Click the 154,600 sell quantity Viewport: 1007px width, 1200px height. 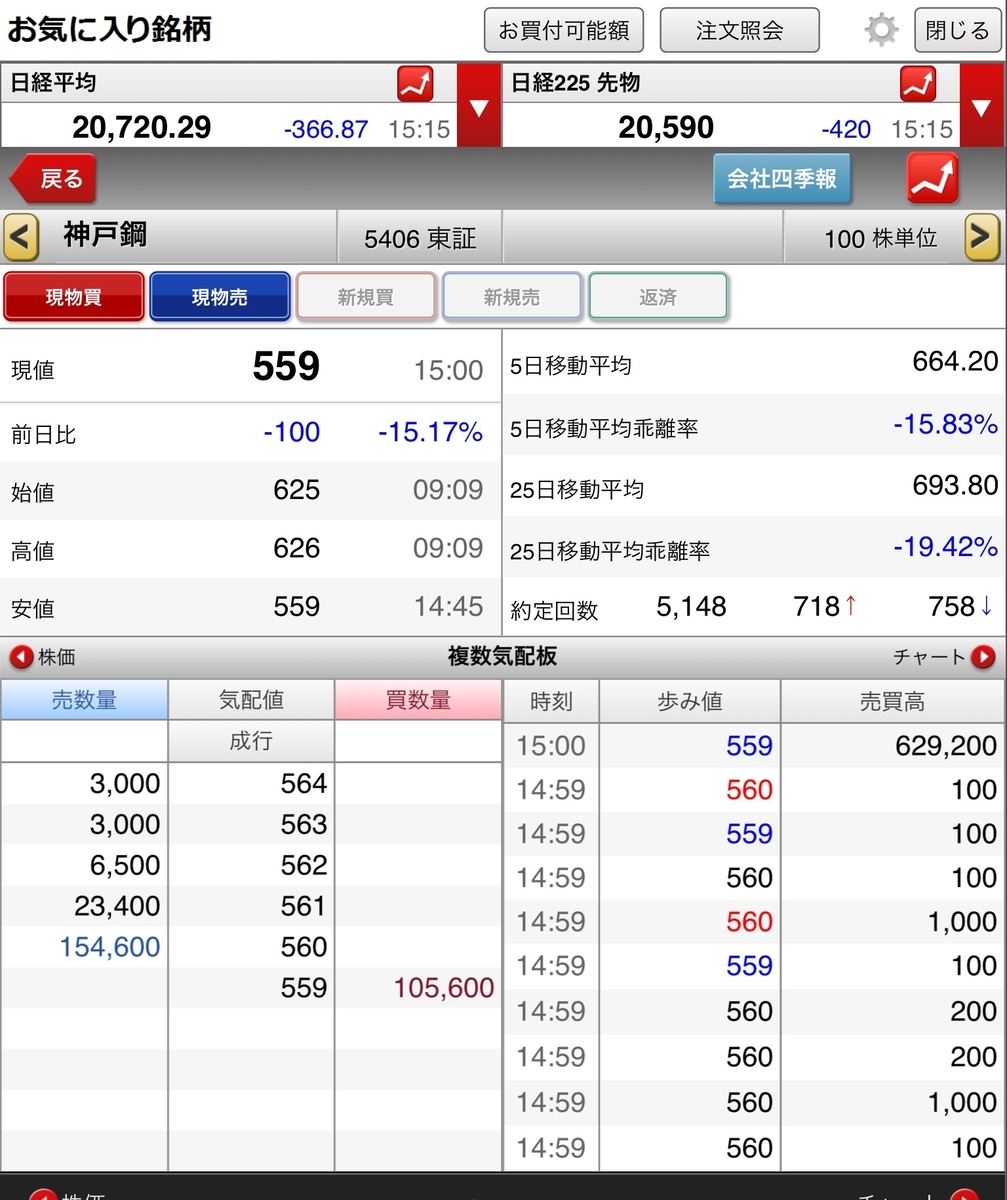click(x=110, y=947)
